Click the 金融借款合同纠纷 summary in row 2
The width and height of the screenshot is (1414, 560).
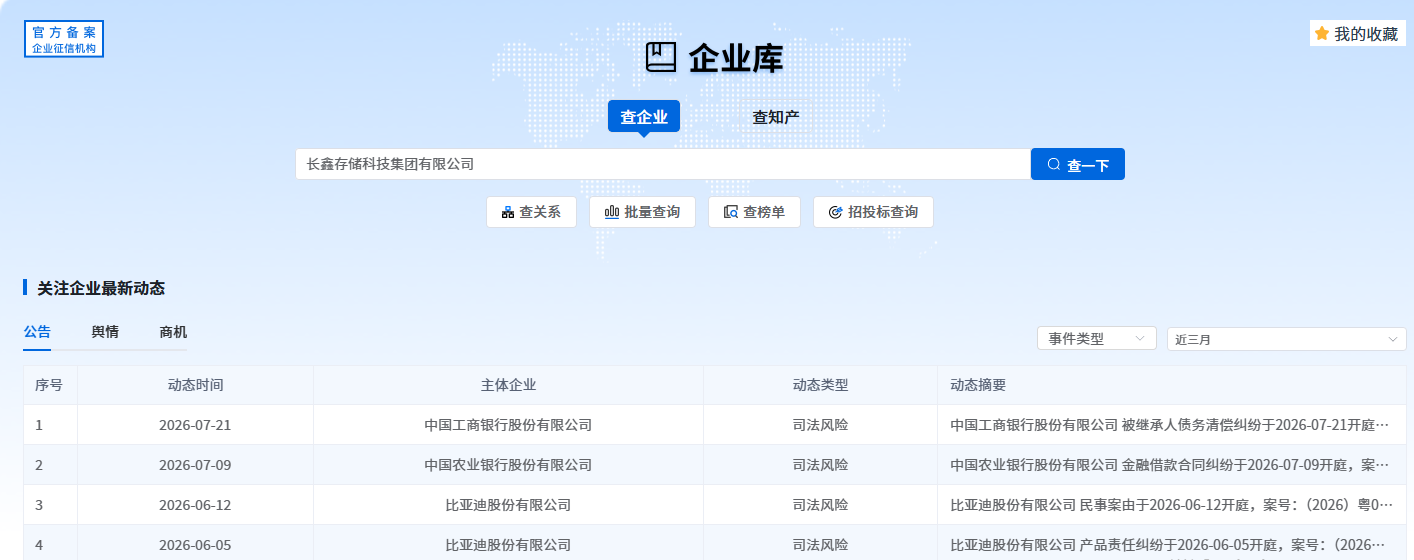[x=1170, y=465]
